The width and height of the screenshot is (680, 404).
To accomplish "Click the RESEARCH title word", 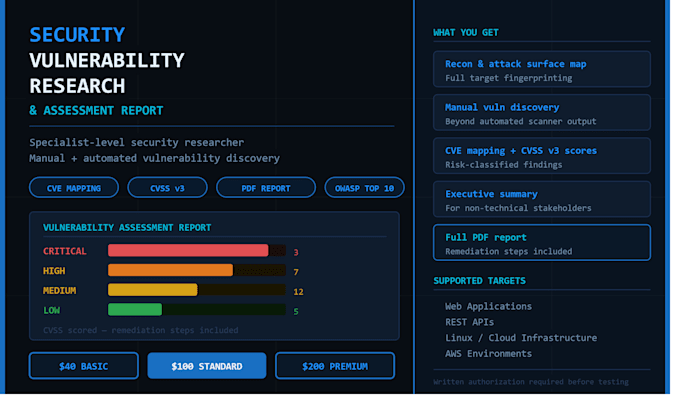I will tap(77, 86).
